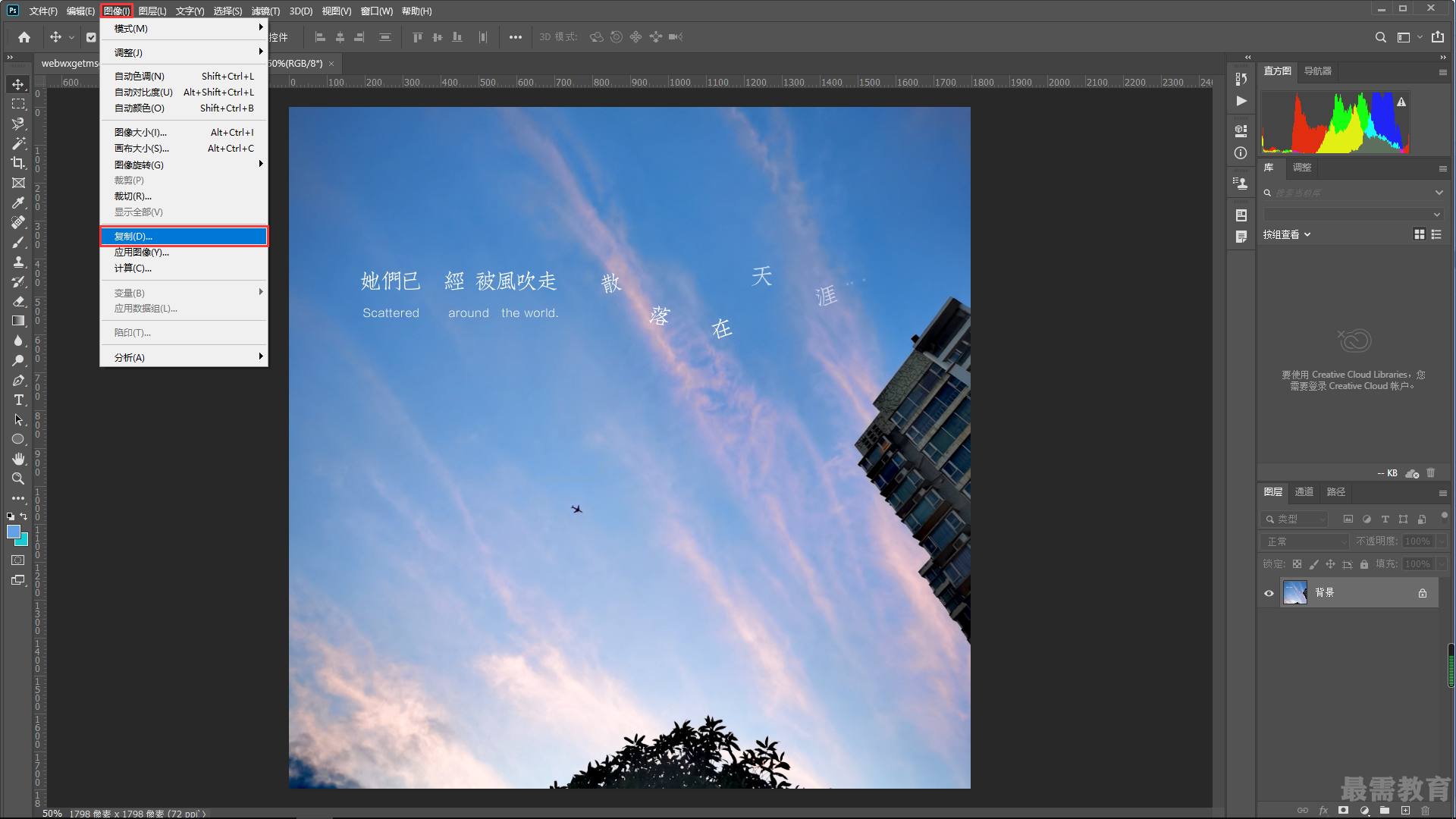The image size is (1456, 819).
Task: Choose 计算(C)... menu item
Action: 184,268
